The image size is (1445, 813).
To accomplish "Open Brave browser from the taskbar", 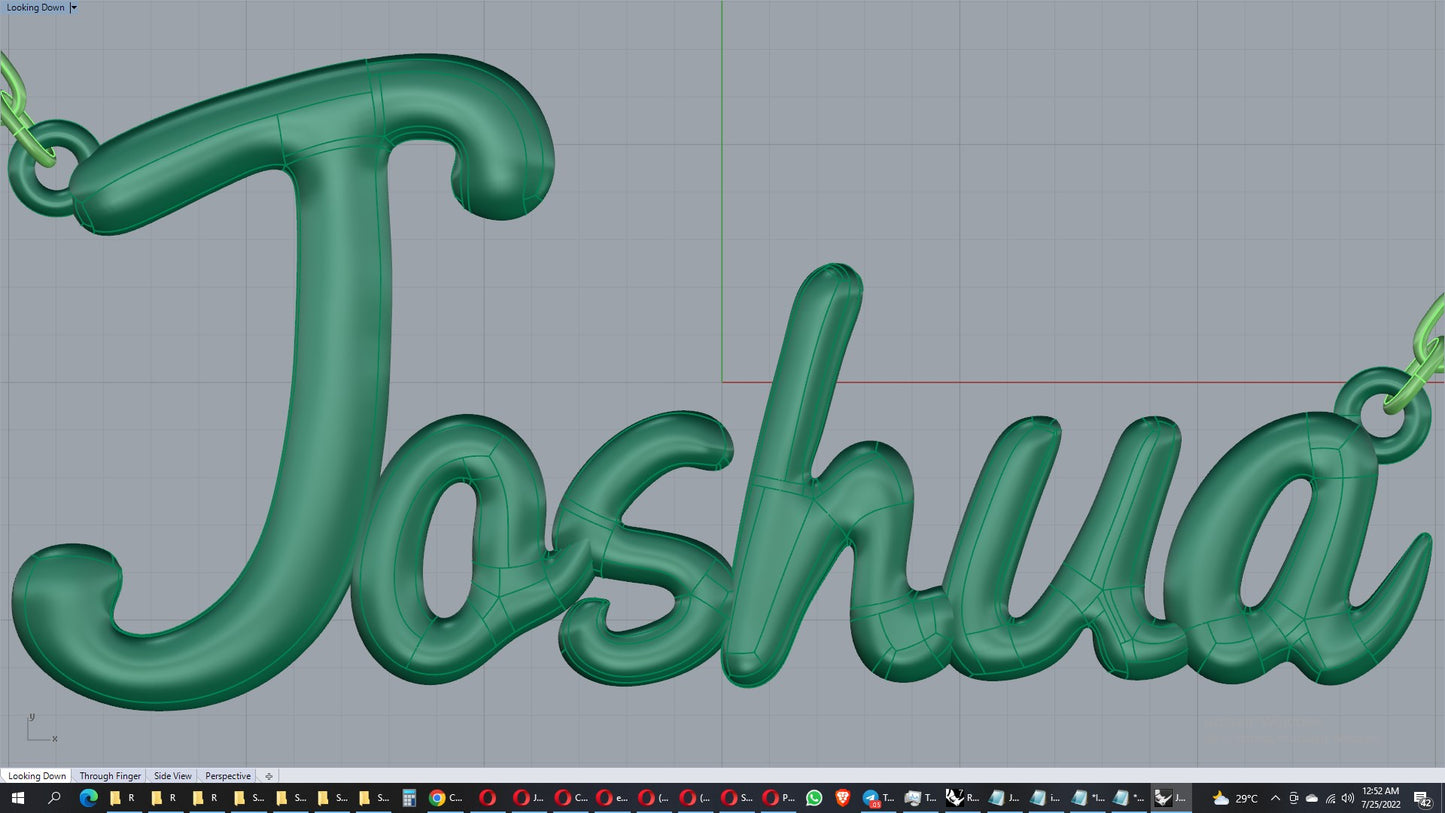I will click(843, 798).
